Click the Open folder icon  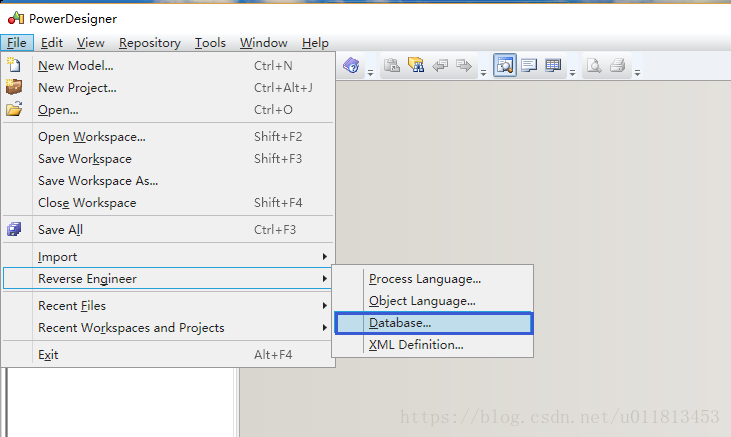[x=14, y=109]
